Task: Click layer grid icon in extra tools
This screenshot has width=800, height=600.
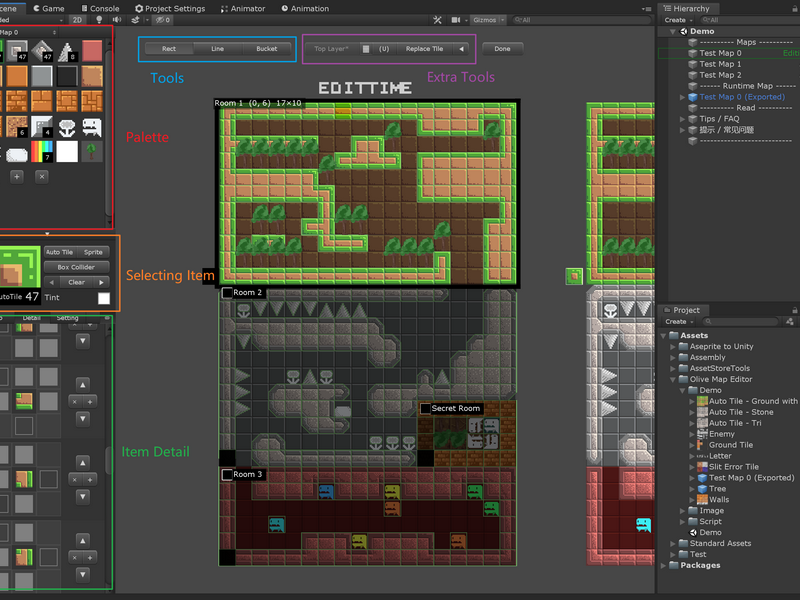Action: pos(366,49)
